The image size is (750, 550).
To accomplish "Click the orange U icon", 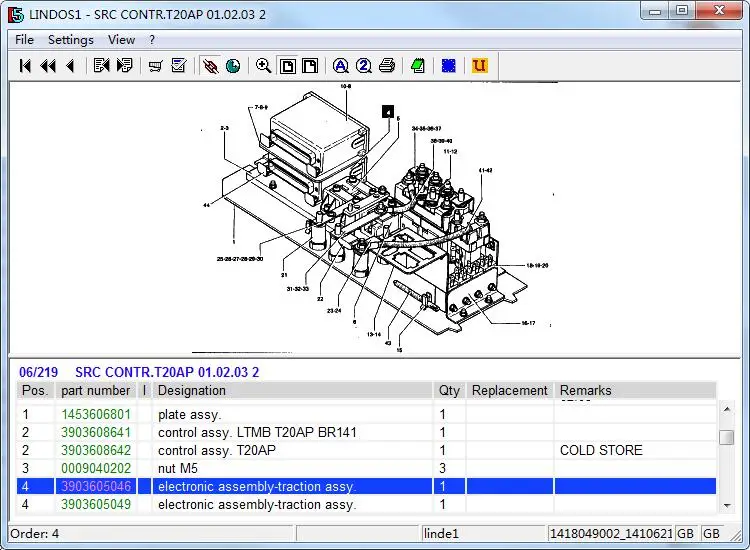I will (480, 66).
